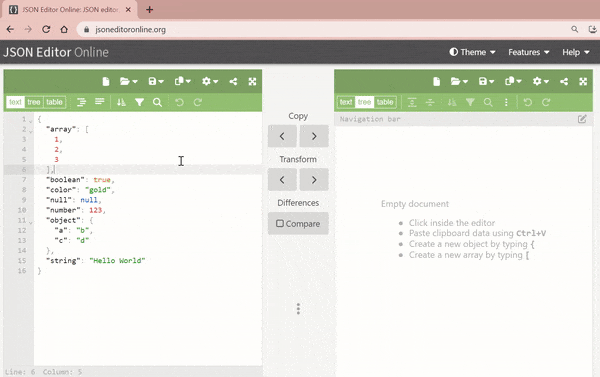Open the Features menu
Viewport: 600px width, 377px height.
pos(528,52)
